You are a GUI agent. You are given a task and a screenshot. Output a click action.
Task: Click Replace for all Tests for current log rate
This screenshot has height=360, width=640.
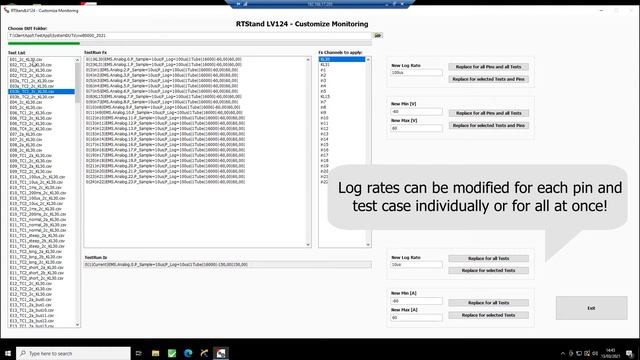(x=489, y=258)
